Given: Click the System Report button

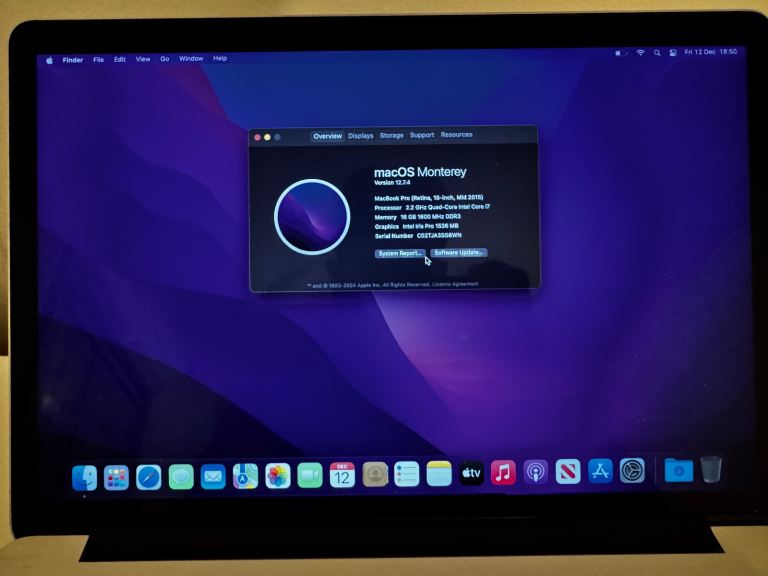Looking at the screenshot, I should [x=400, y=253].
